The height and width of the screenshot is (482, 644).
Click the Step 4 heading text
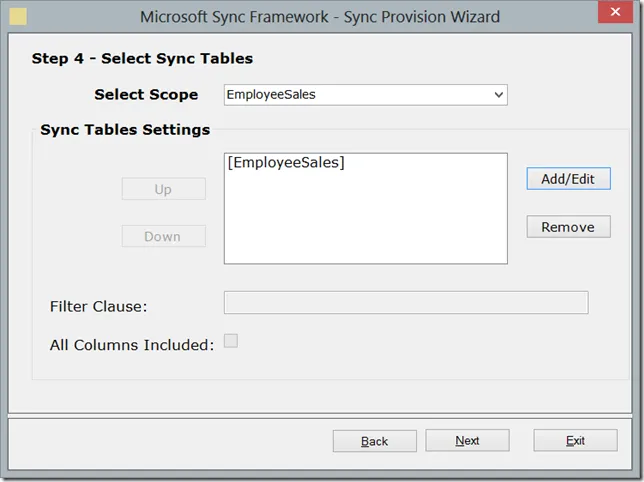click(142, 58)
